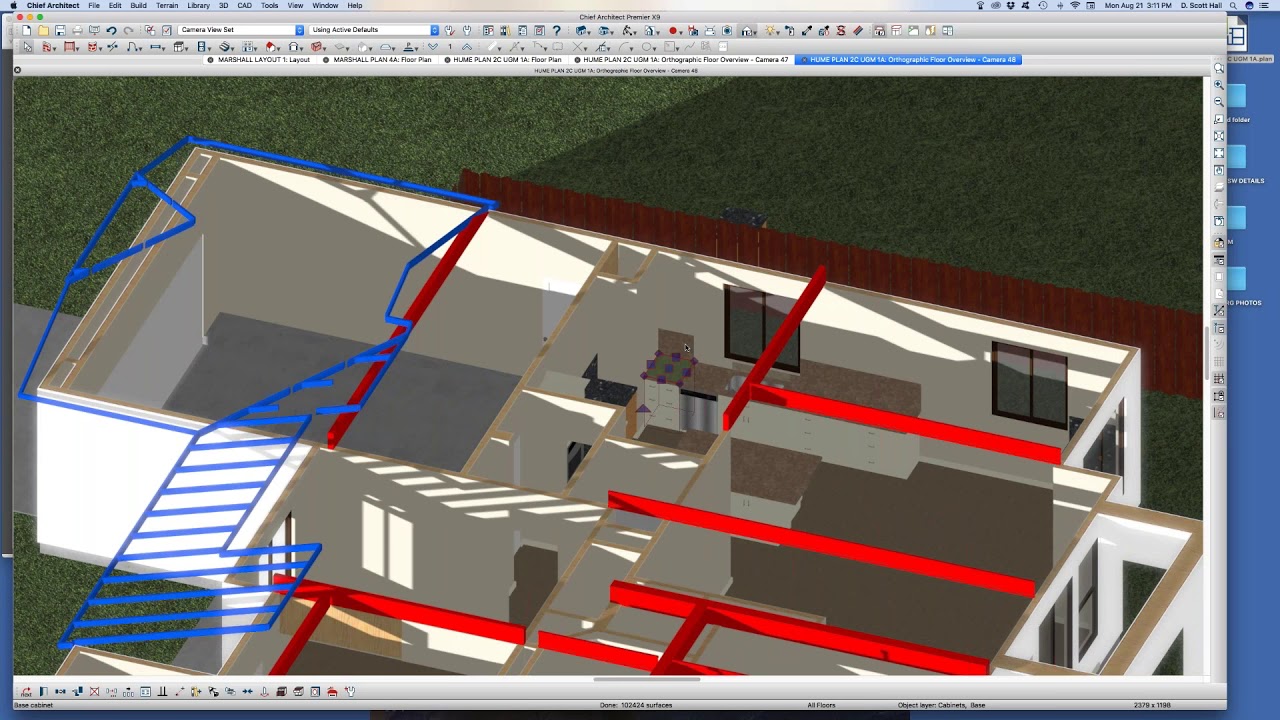Click the wrench icon in bottom edit toolbar
Screen dimensions: 1280x720
[350, 692]
